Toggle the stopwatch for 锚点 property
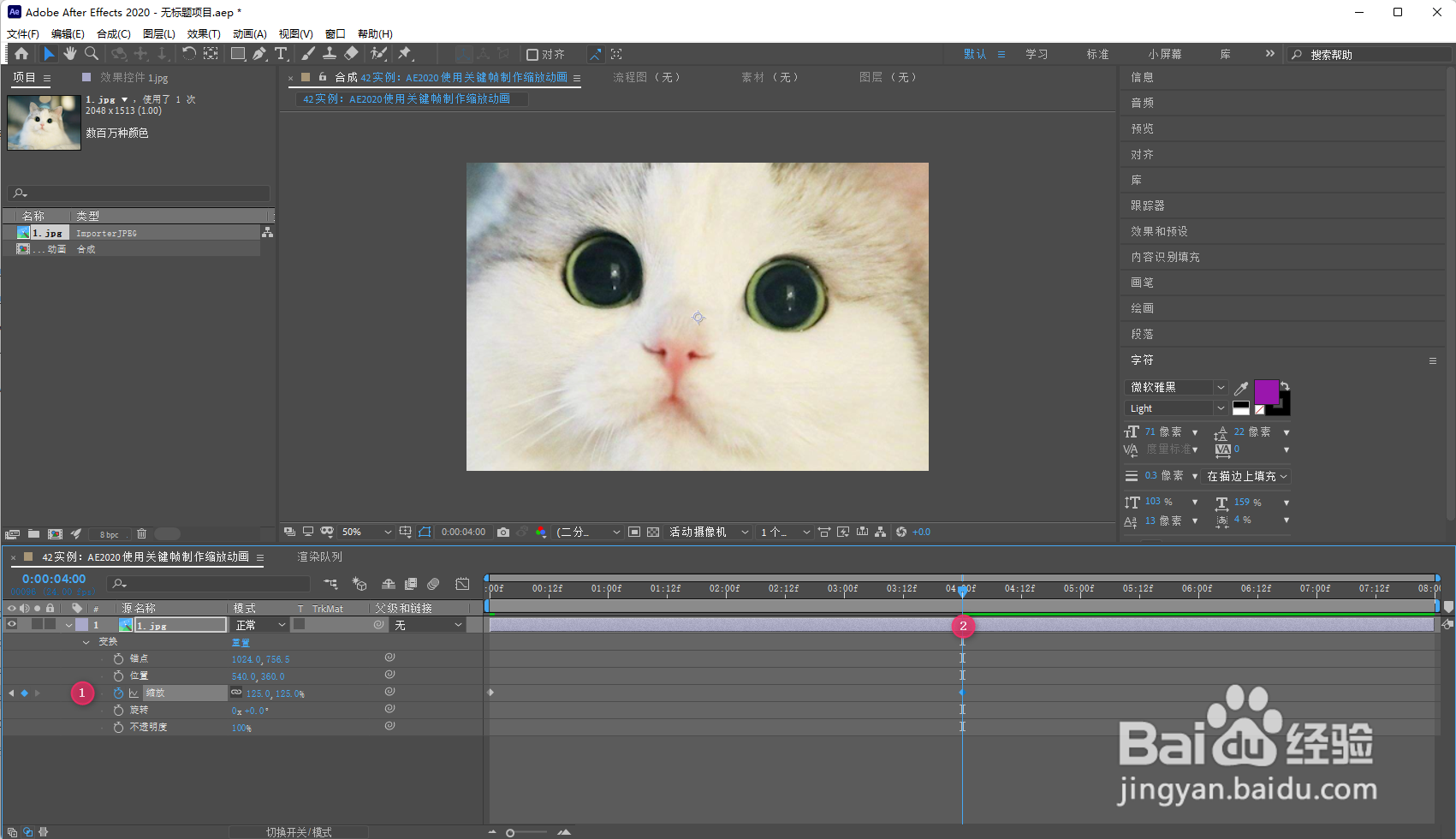 point(119,659)
